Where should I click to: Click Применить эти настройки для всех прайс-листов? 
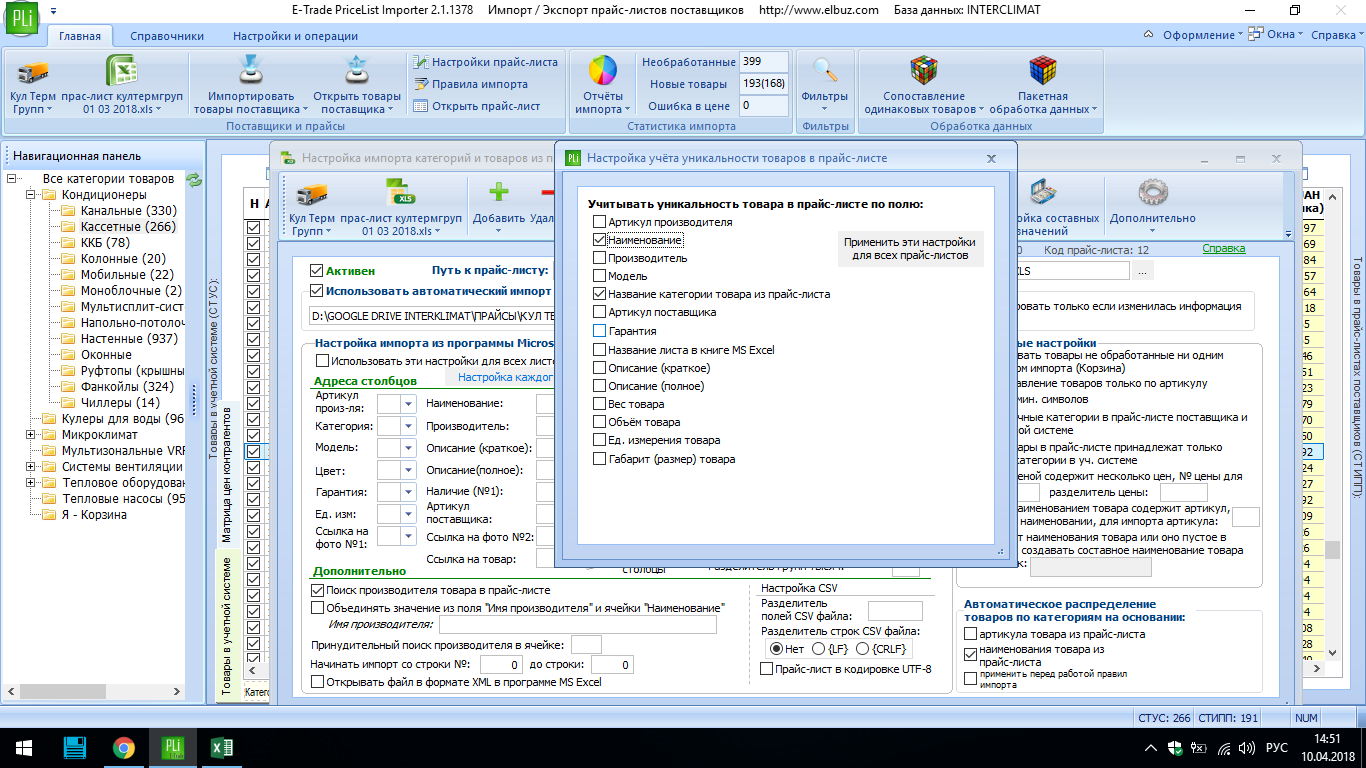coord(909,249)
